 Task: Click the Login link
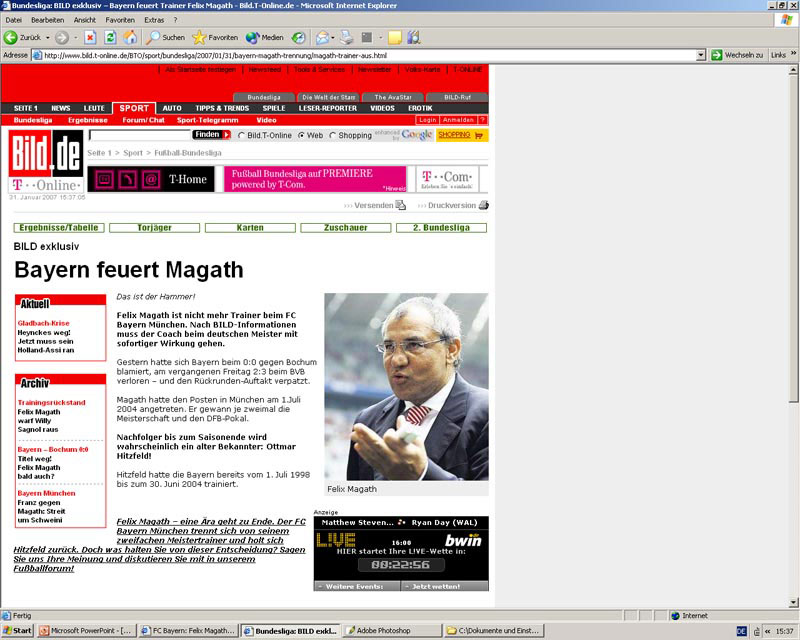(428, 120)
